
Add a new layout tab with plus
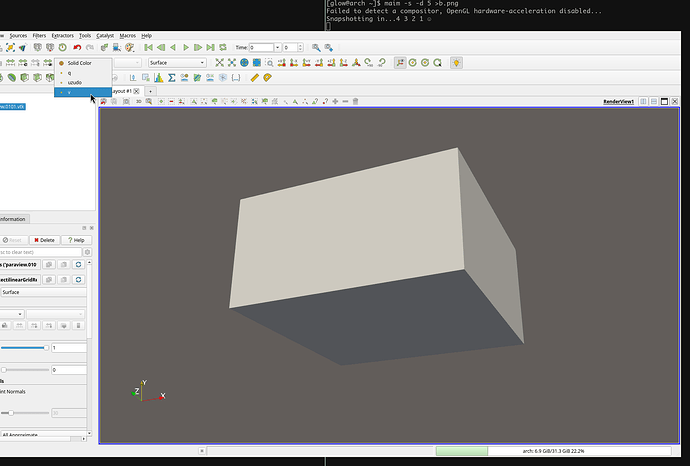(150, 91)
